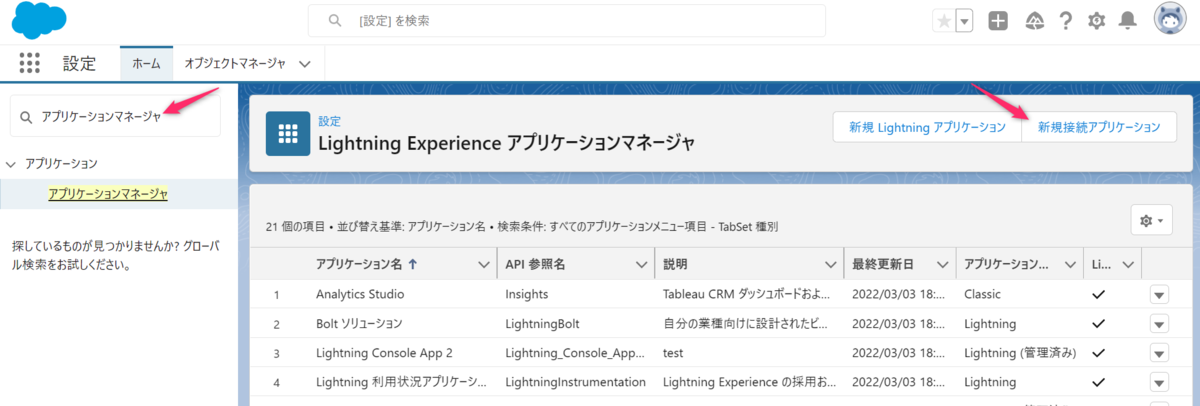1200x406 pixels.
Task: Click 新規接続アプリケーション button
Action: (1099, 127)
